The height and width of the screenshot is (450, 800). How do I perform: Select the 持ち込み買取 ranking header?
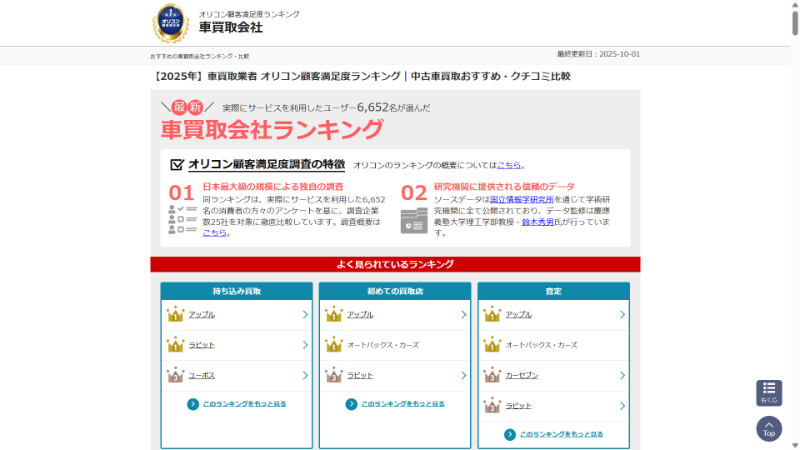pos(236,291)
